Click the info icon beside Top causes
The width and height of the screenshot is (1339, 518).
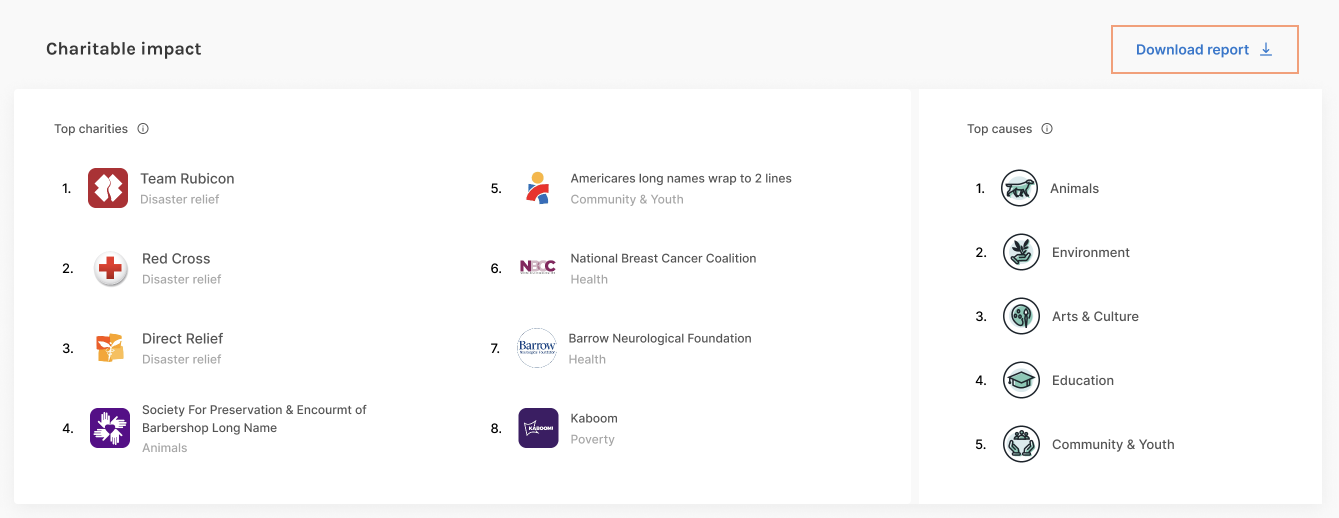[1047, 129]
